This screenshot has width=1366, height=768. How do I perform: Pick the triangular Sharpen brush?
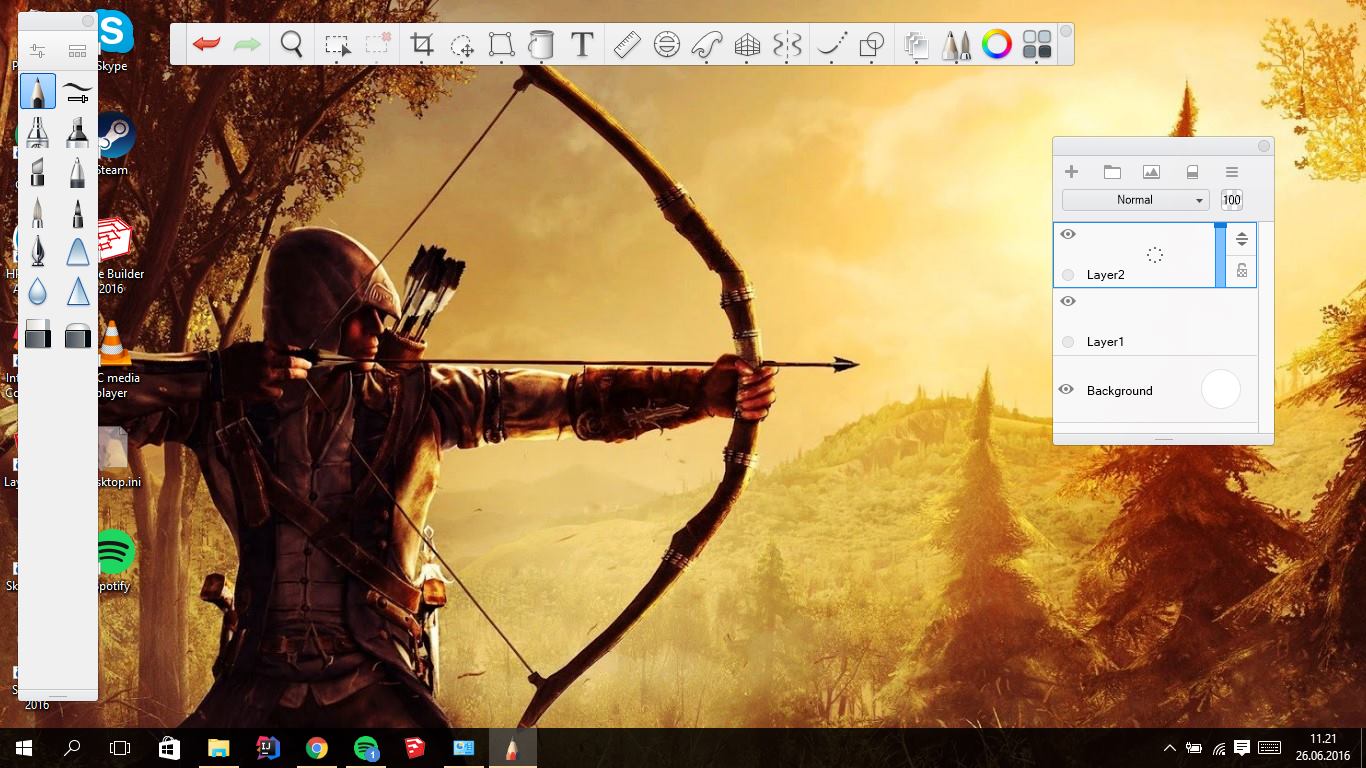point(77,291)
